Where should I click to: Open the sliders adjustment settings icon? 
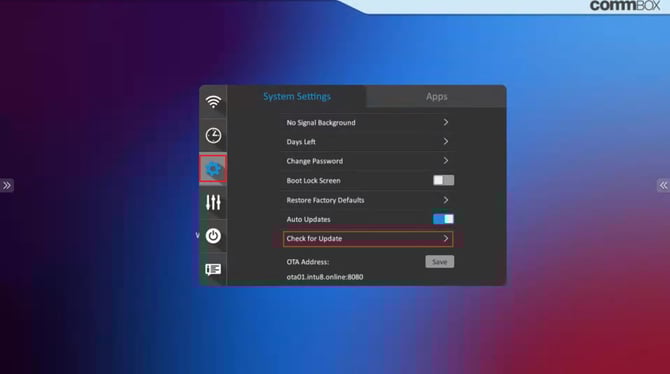tap(213, 202)
